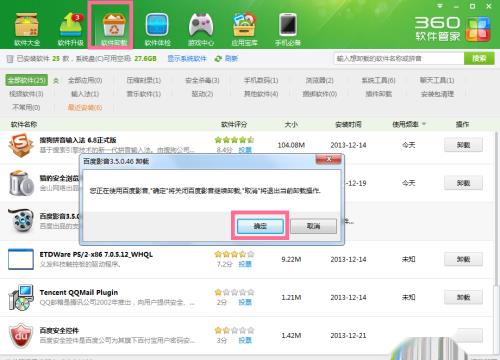Select the 视频软件(3) category
Image resolution: width=500 pixels, height=360 pixels.
tap(26, 94)
